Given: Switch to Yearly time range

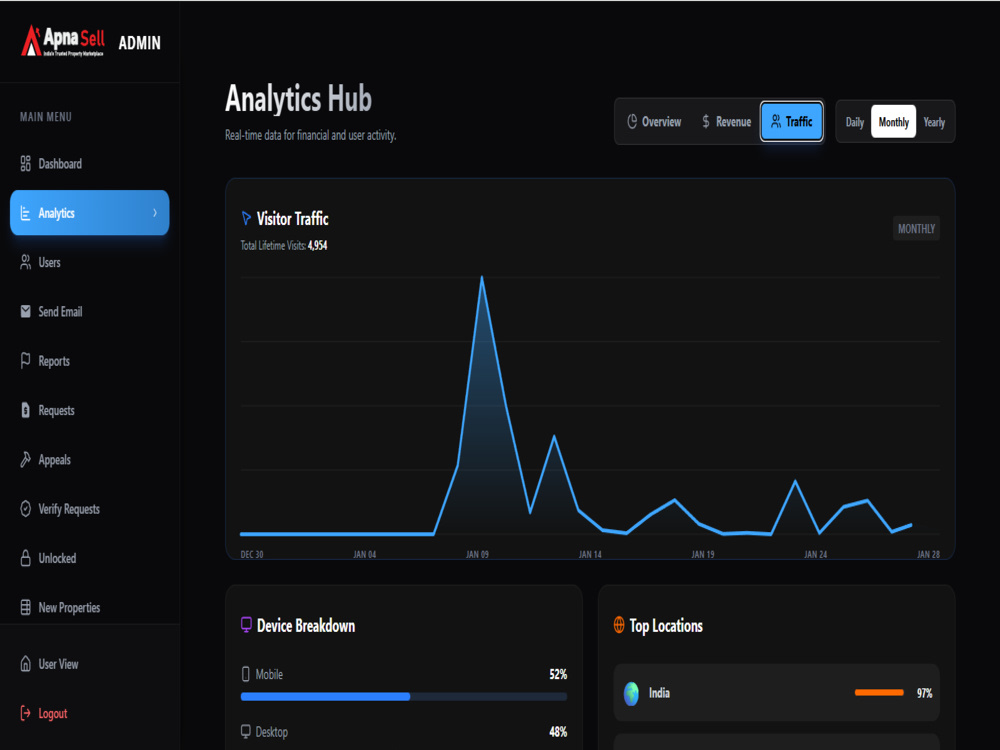Looking at the screenshot, I should 934,122.
